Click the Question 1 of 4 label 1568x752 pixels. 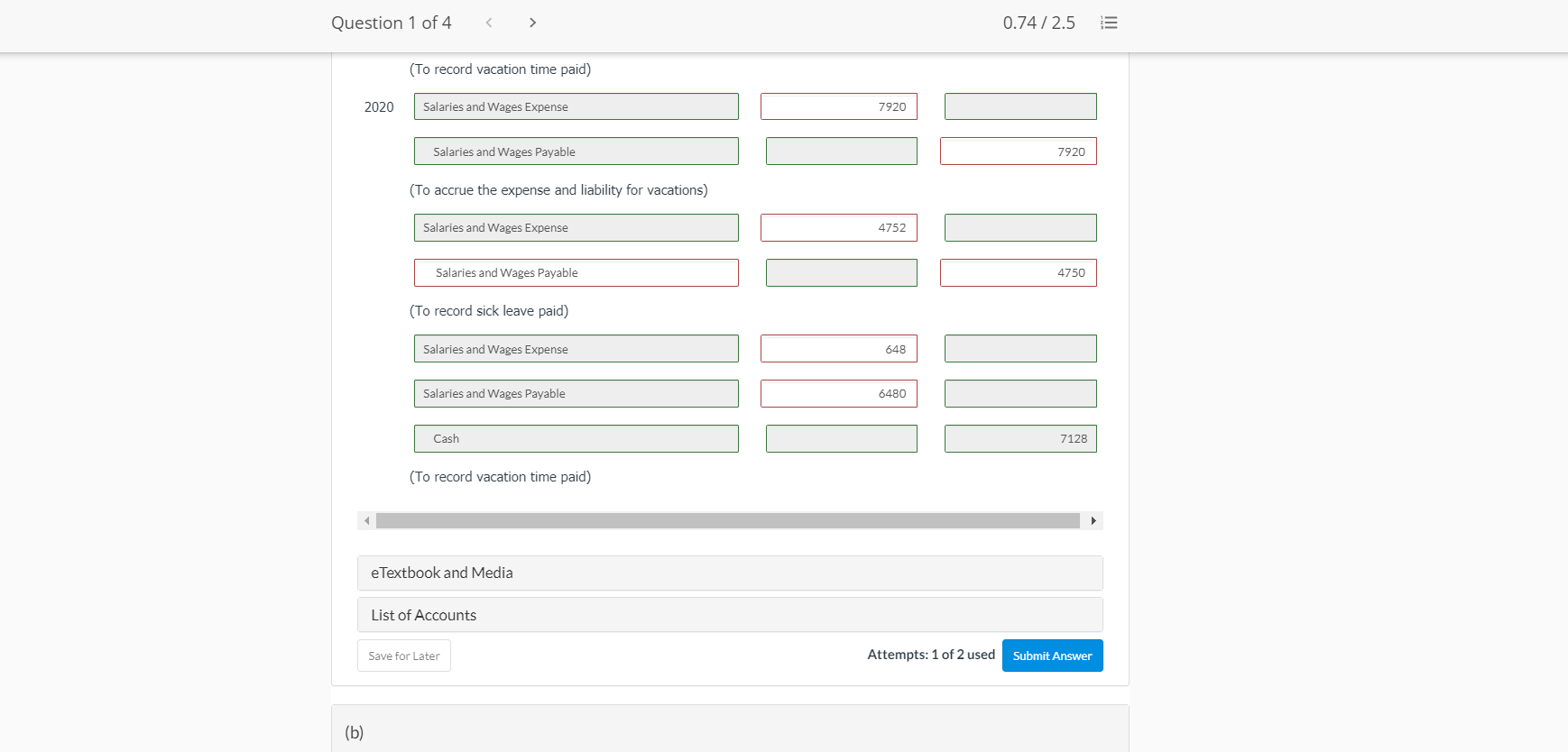tap(392, 23)
